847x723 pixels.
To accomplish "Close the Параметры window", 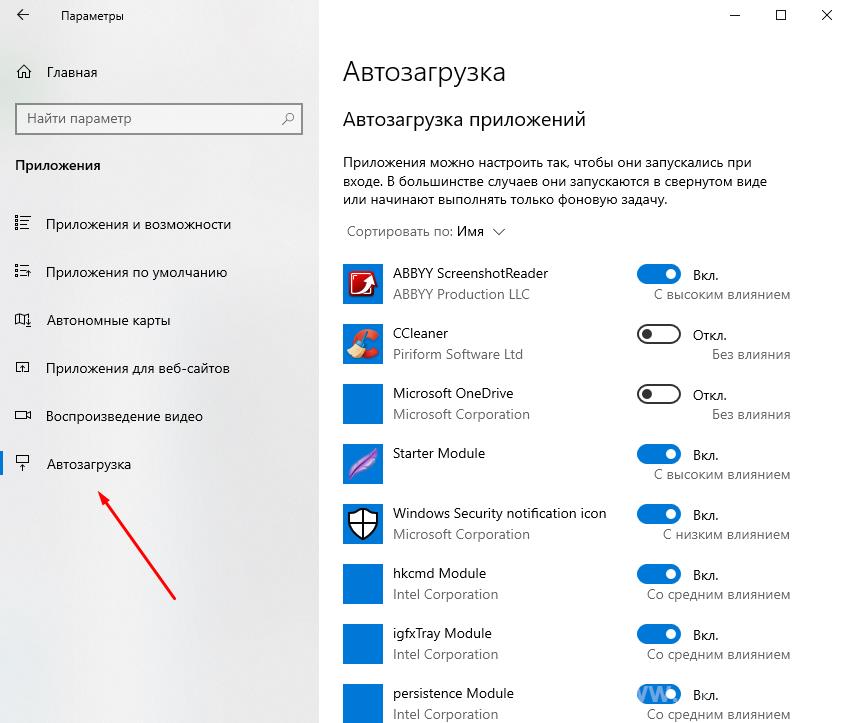I will tap(826, 15).
